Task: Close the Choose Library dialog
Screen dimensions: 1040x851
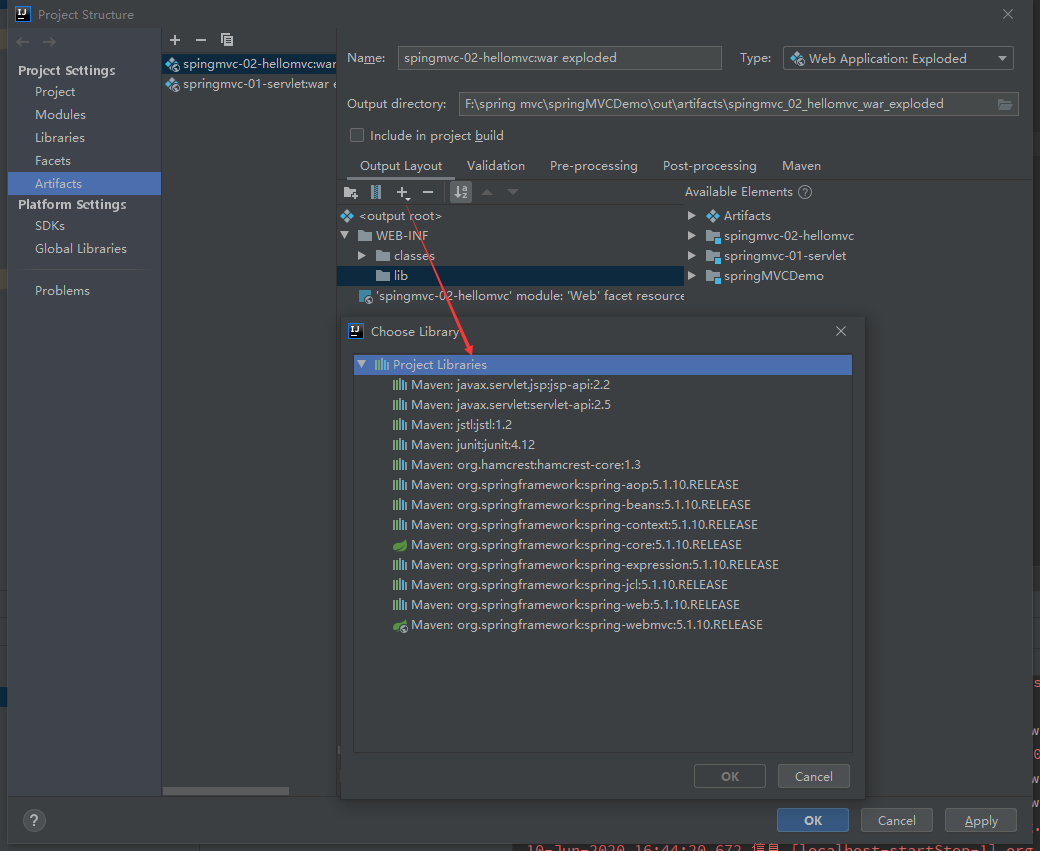Action: (840, 331)
